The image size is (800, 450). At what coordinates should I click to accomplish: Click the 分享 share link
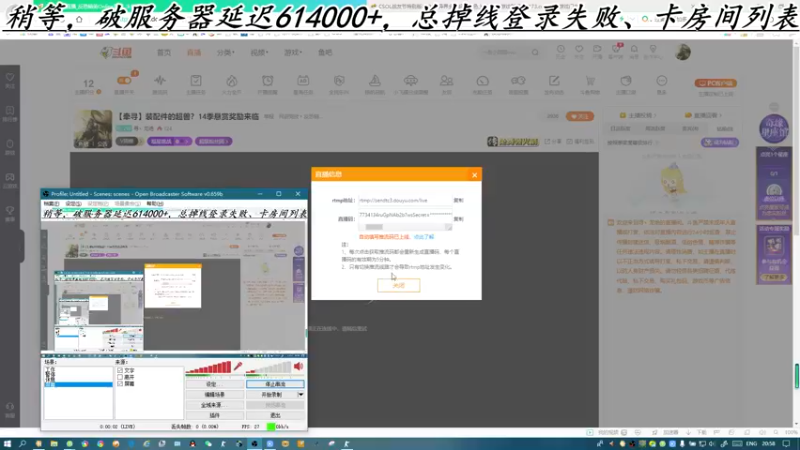click(553, 141)
